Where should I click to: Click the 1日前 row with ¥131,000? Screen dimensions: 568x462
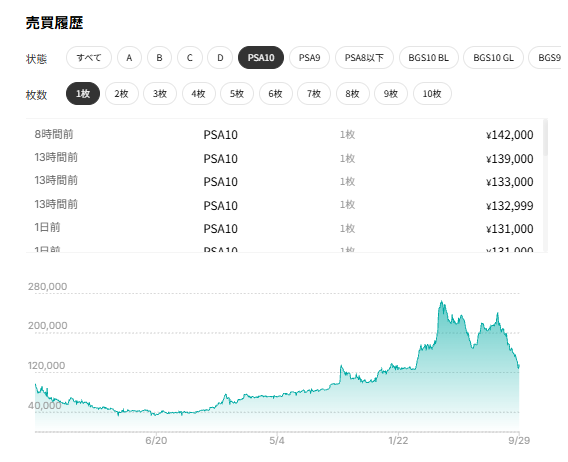(x=284, y=229)
